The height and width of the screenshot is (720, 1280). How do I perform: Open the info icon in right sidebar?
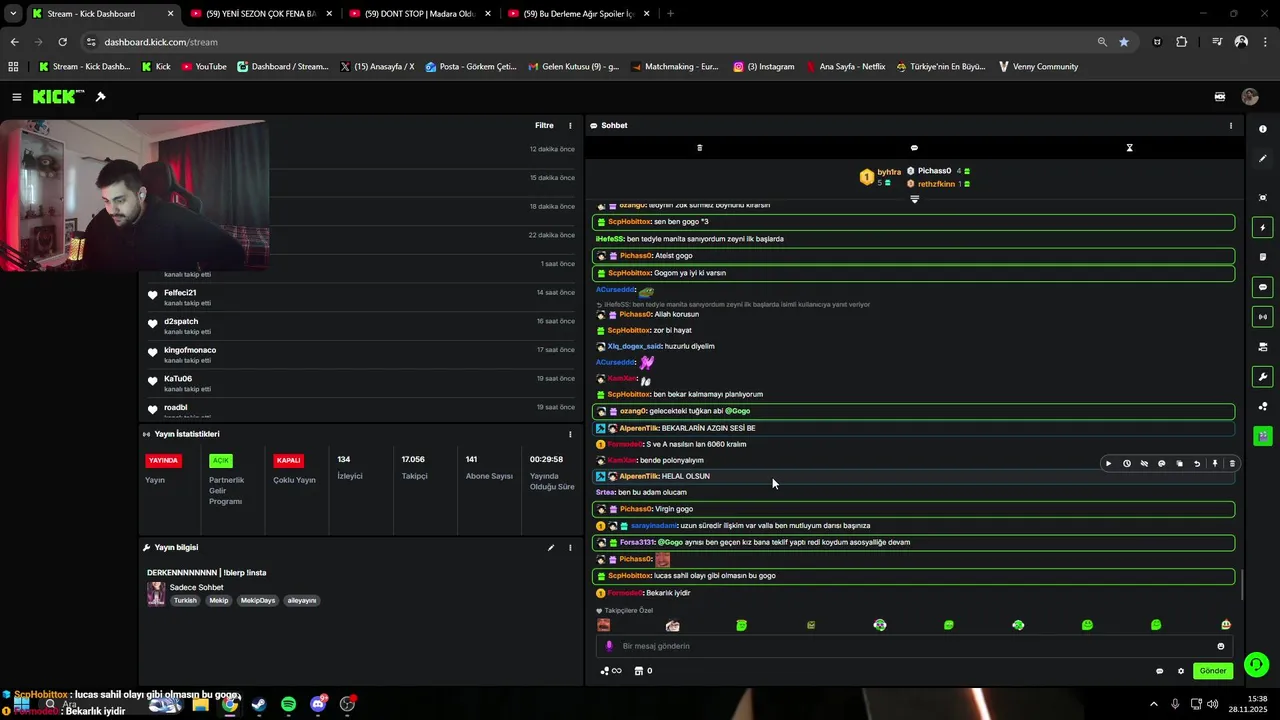click(1263, 129)
